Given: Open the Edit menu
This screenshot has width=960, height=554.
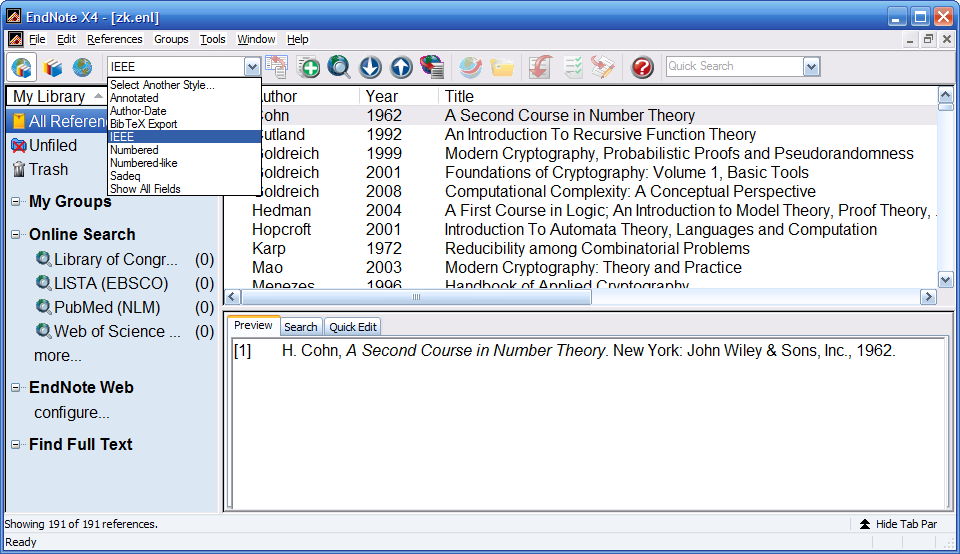Looking at the screenshot, I should coord(66,39).
